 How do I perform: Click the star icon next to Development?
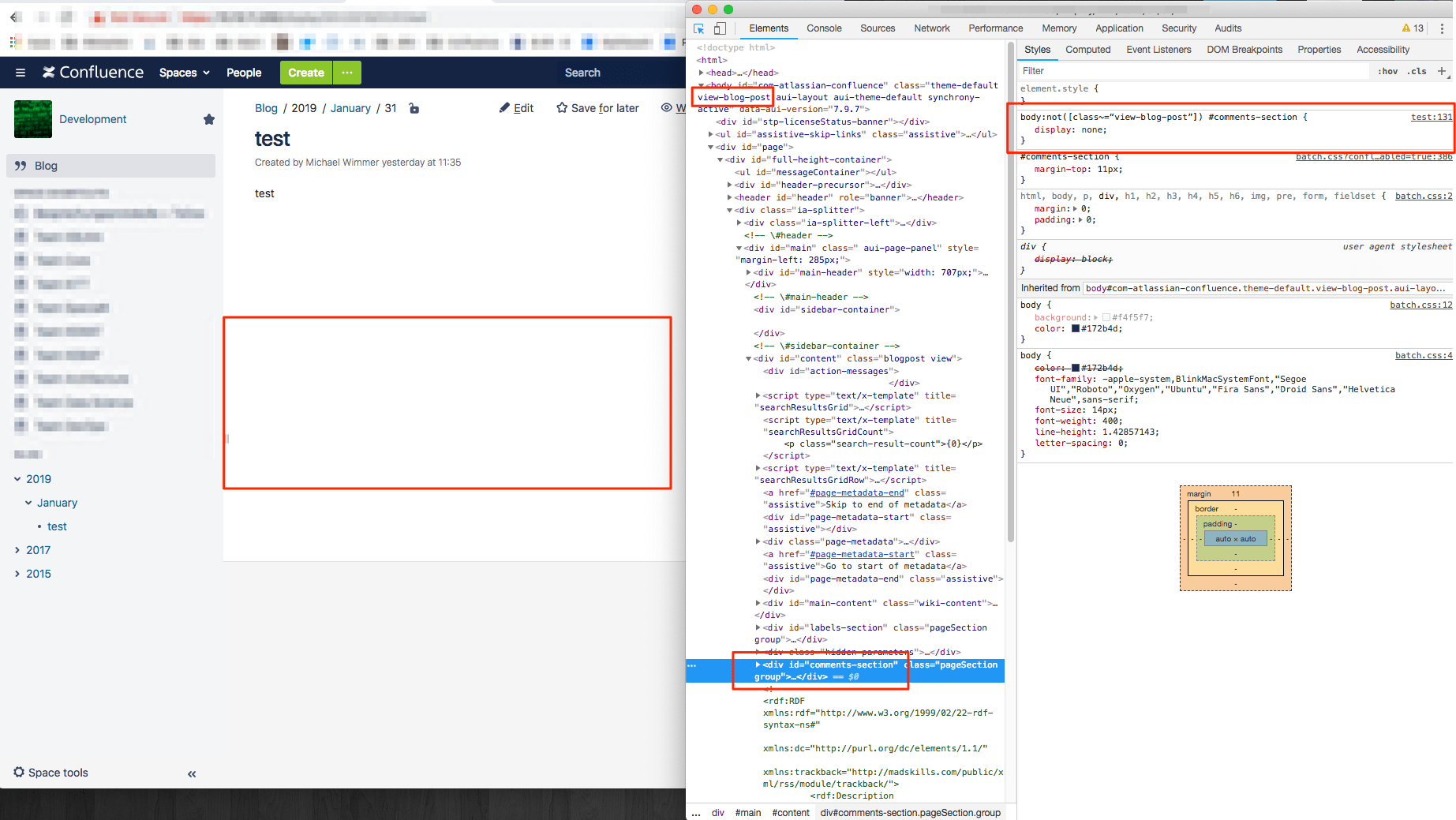point(209,119)
